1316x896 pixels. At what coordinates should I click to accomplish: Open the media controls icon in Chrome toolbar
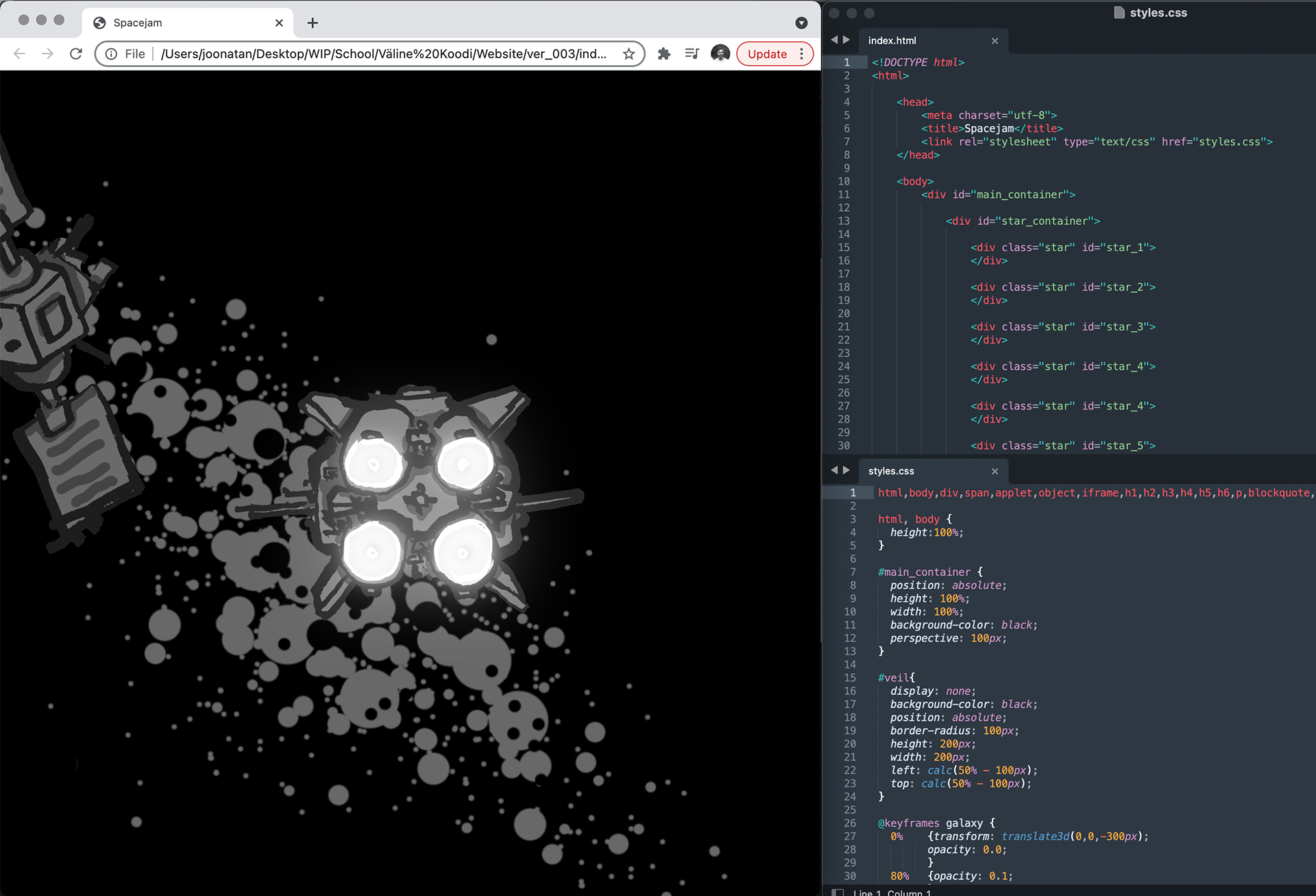click(x=692, y=53)
